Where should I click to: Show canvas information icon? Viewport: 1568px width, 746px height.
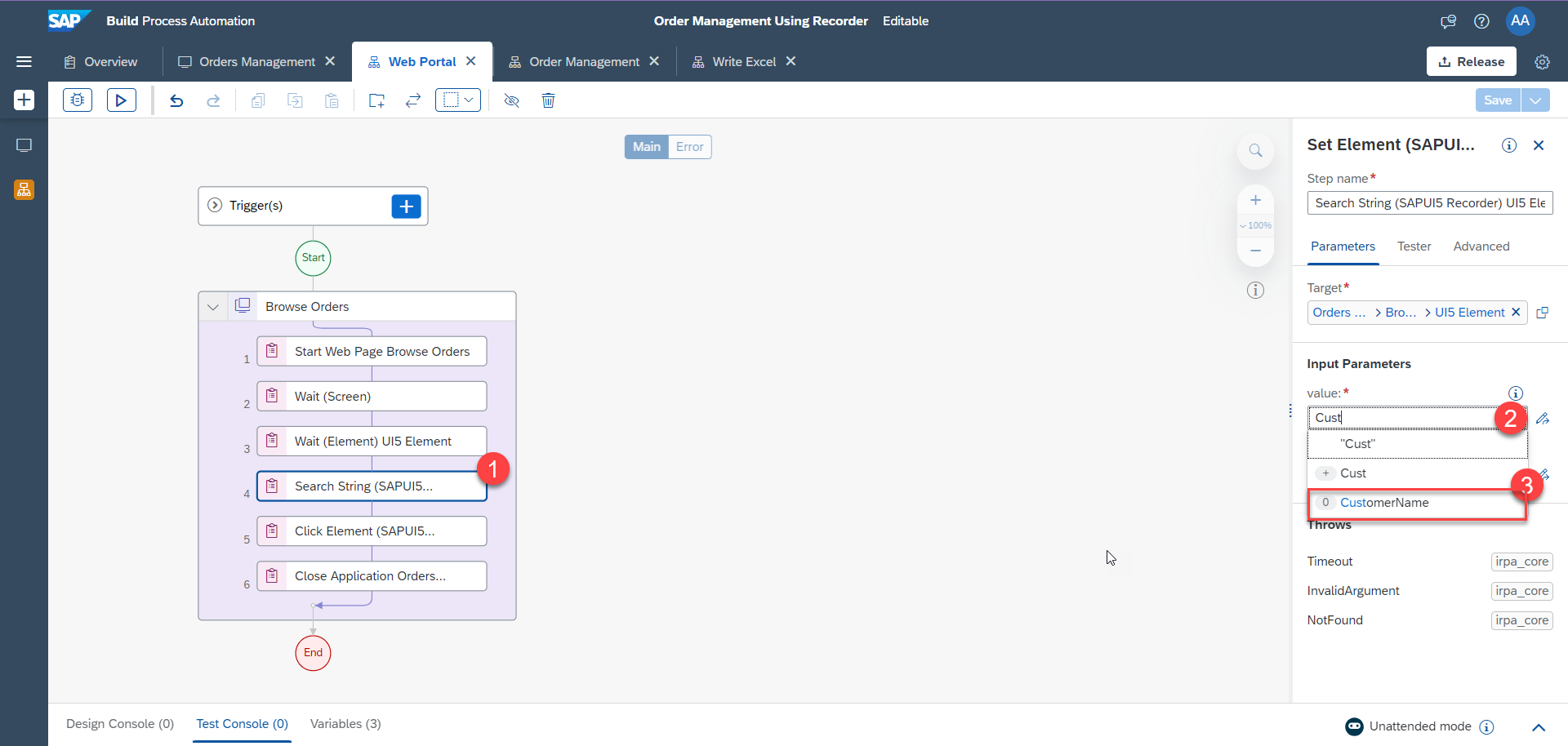pos(1255,290)
